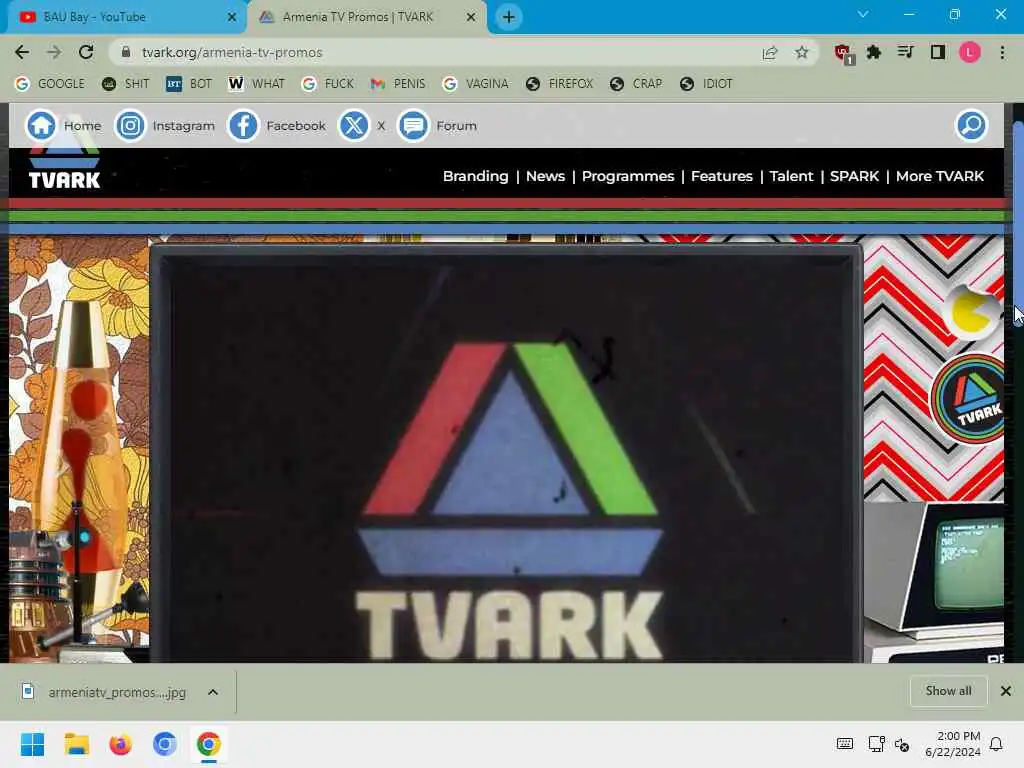The width and height of the screenshot is (1024, 768).
Task: Open the uBlock shield extension icon
Action: point(843,53)
